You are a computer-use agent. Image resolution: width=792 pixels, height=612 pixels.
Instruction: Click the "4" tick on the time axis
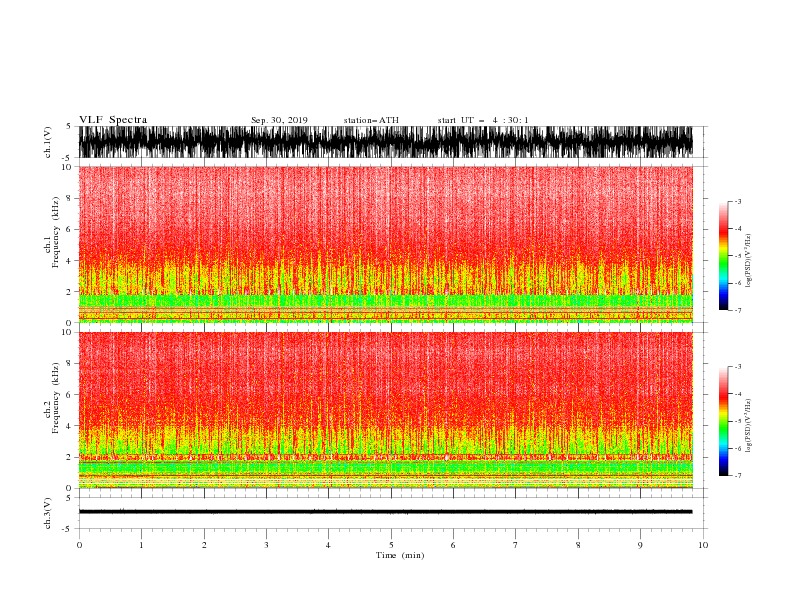point(328,545)
